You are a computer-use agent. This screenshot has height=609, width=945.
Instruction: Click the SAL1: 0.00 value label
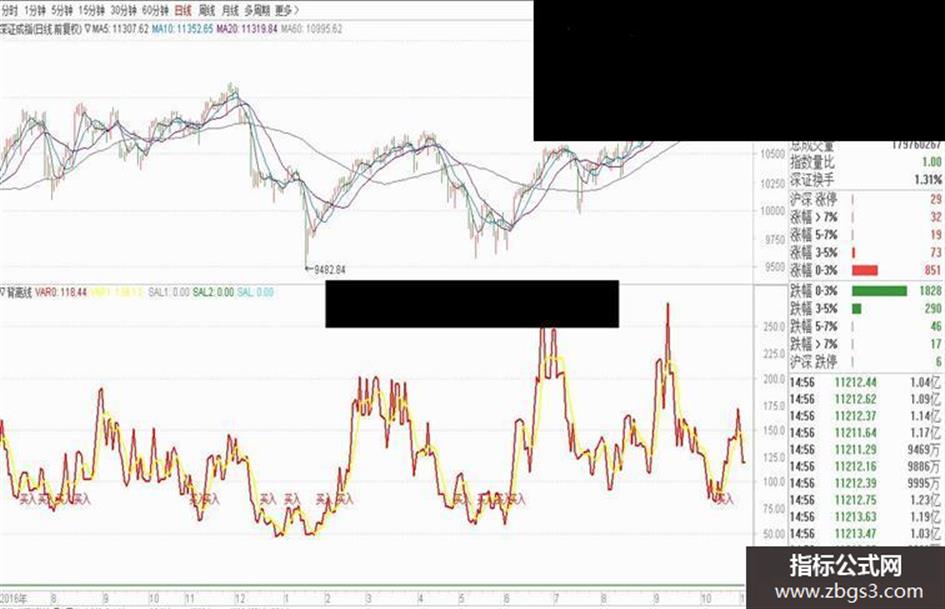[169, 292]
